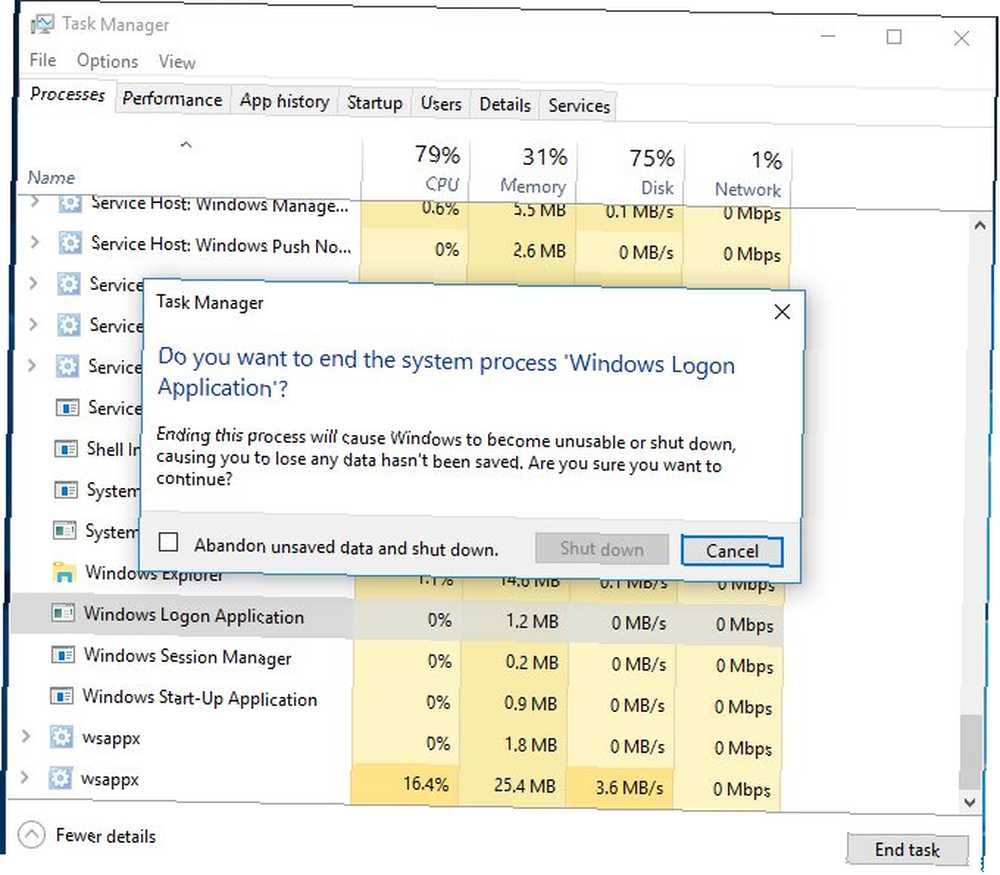Viewport: 1000px width, 875px height.
Task: Click the Shell In... process icon
Action: [66, 448]
